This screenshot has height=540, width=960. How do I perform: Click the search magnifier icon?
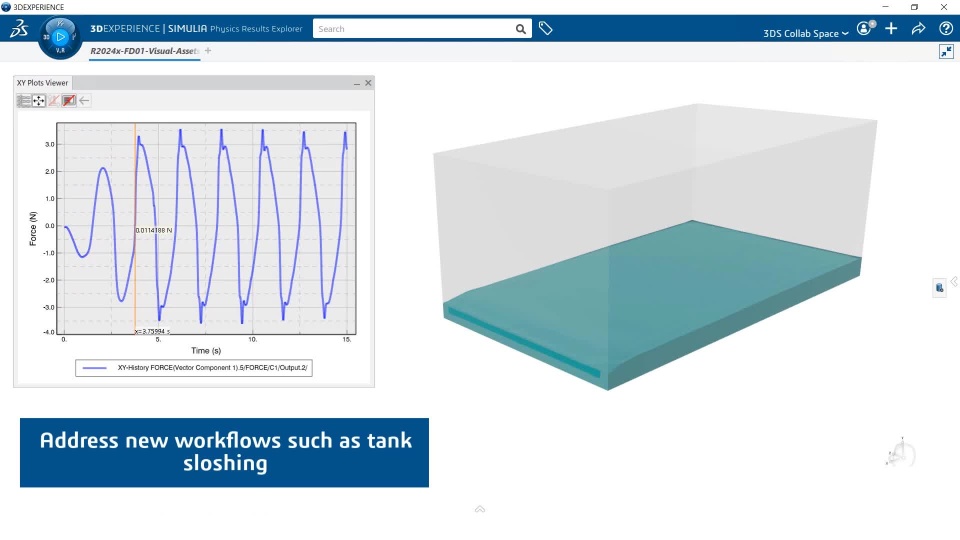520,29
